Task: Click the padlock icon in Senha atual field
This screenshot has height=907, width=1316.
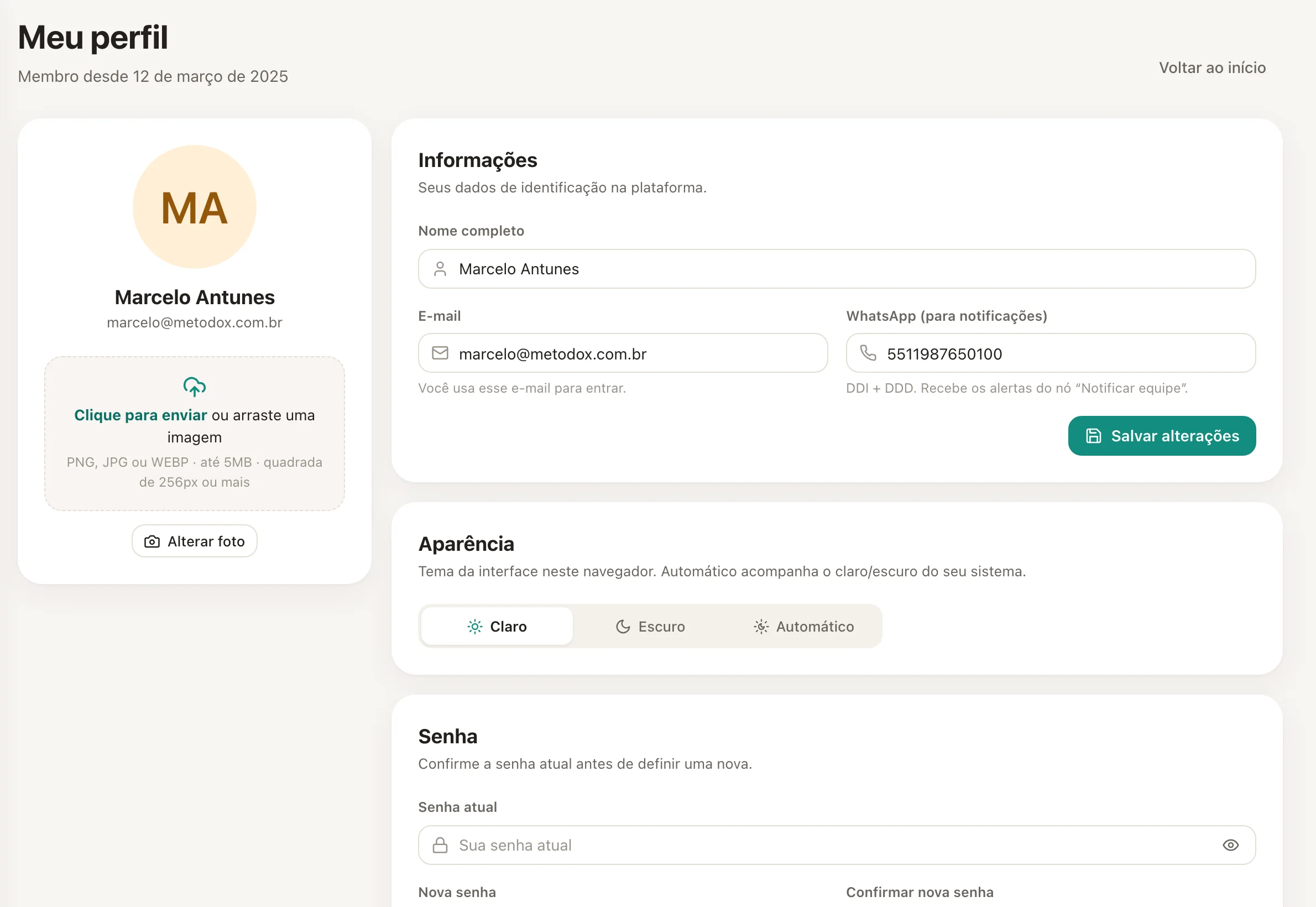Action: click(440, 845)
